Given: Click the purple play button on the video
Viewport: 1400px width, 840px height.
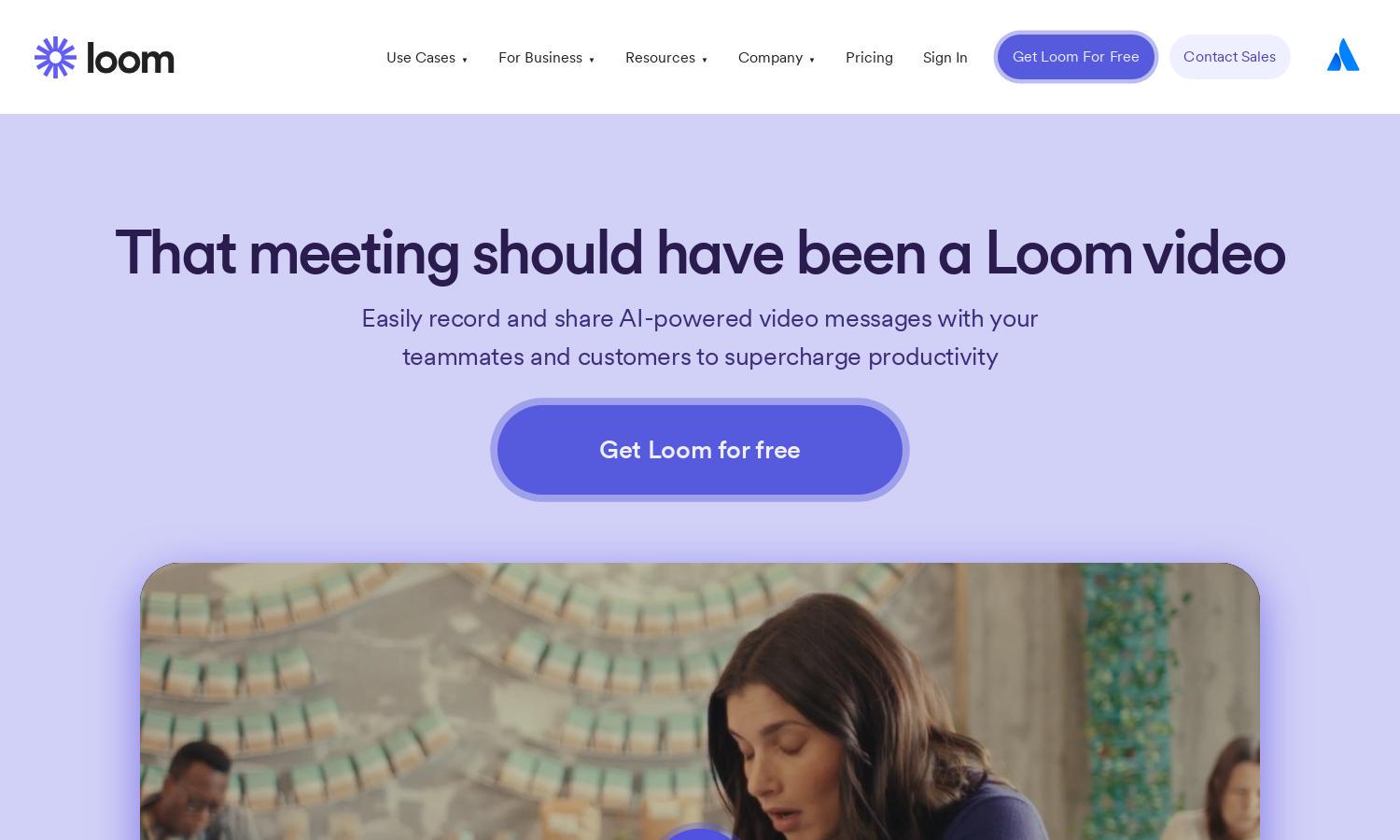Looking at the screenshot, I should pyautogui.click(x=699, y=833).
